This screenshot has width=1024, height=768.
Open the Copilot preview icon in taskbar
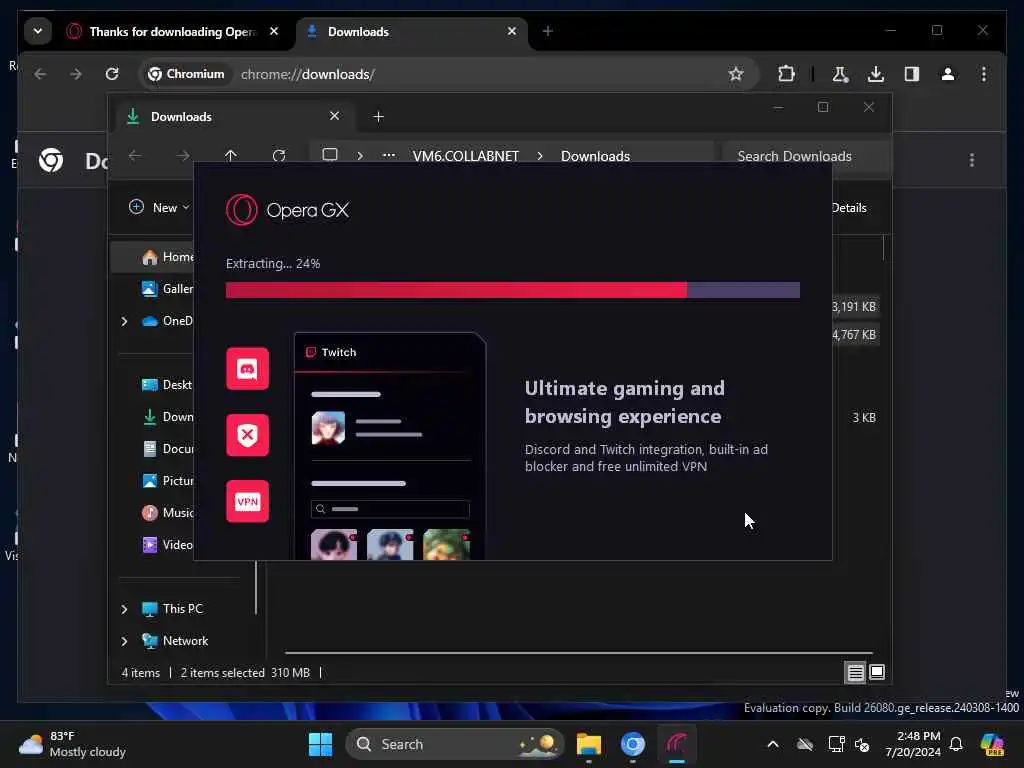point(992,744)
